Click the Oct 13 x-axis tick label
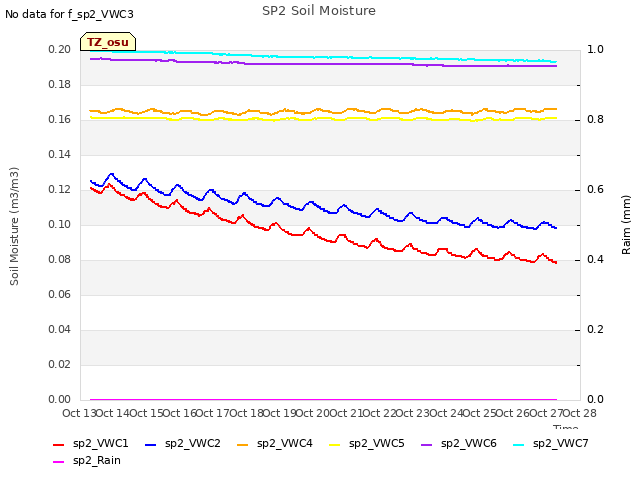The height and width of the screenshot is (480, 640). coord(79,413)
